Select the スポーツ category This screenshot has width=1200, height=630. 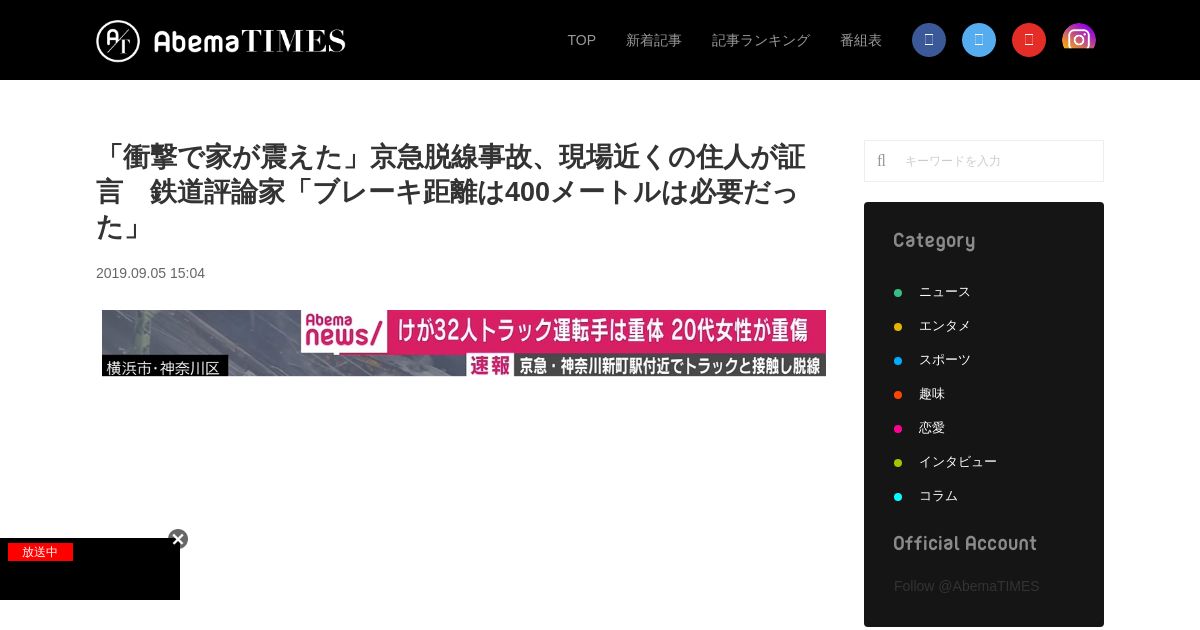(x=944, y=360)
